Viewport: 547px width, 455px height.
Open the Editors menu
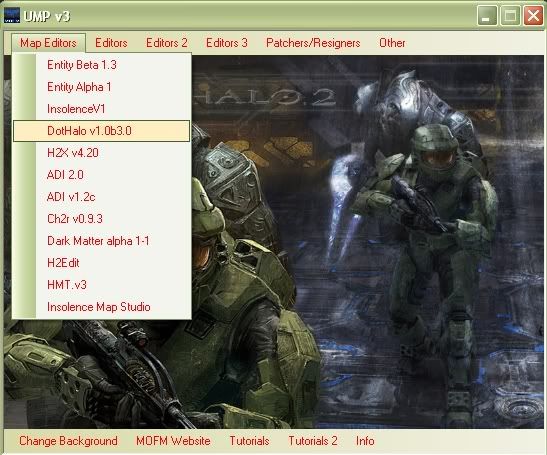point(111,43)
